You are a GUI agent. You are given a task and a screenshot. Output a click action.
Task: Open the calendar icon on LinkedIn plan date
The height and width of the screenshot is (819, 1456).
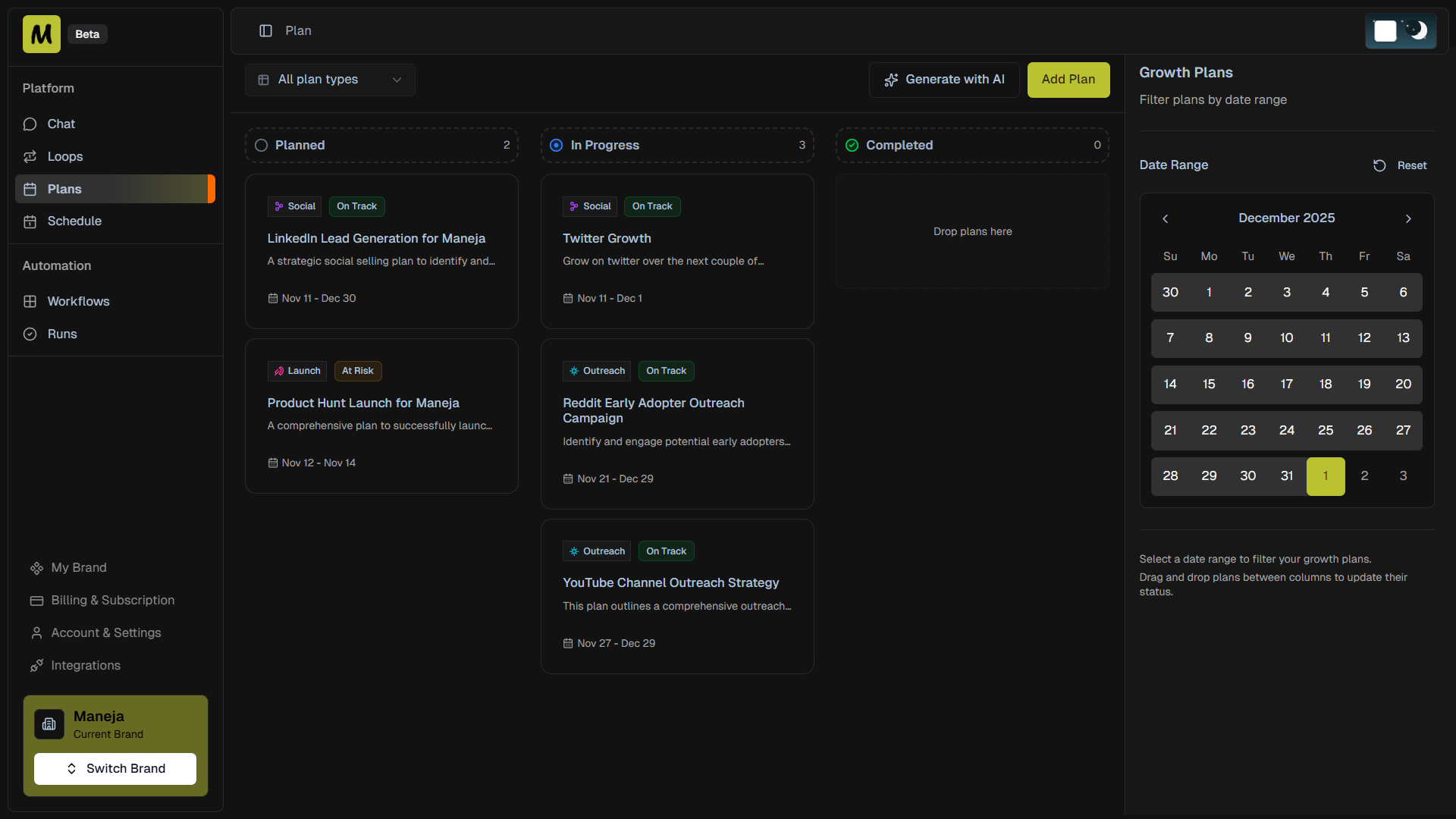273,298
